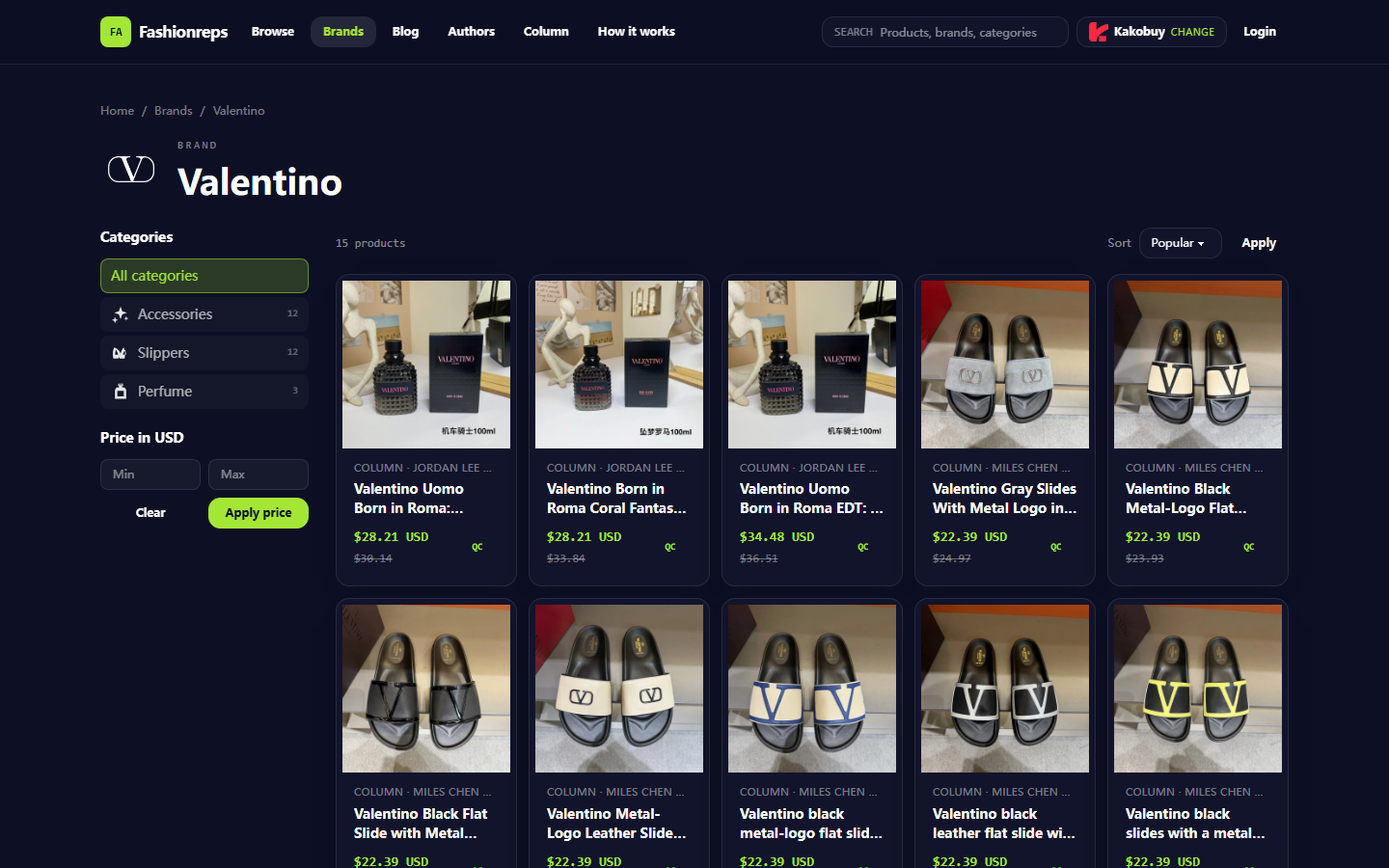The height and width of the screenshot is (868, 1389).
Task: Select the All categories filter
Action: tap(204, 276)
